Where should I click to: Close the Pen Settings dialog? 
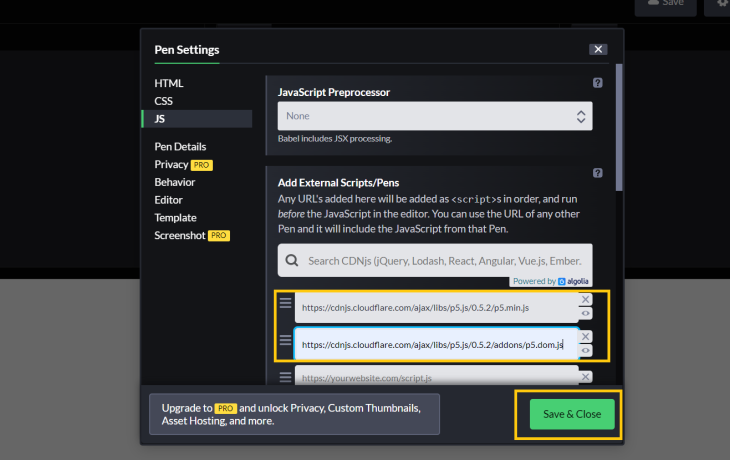click(598, 49)
